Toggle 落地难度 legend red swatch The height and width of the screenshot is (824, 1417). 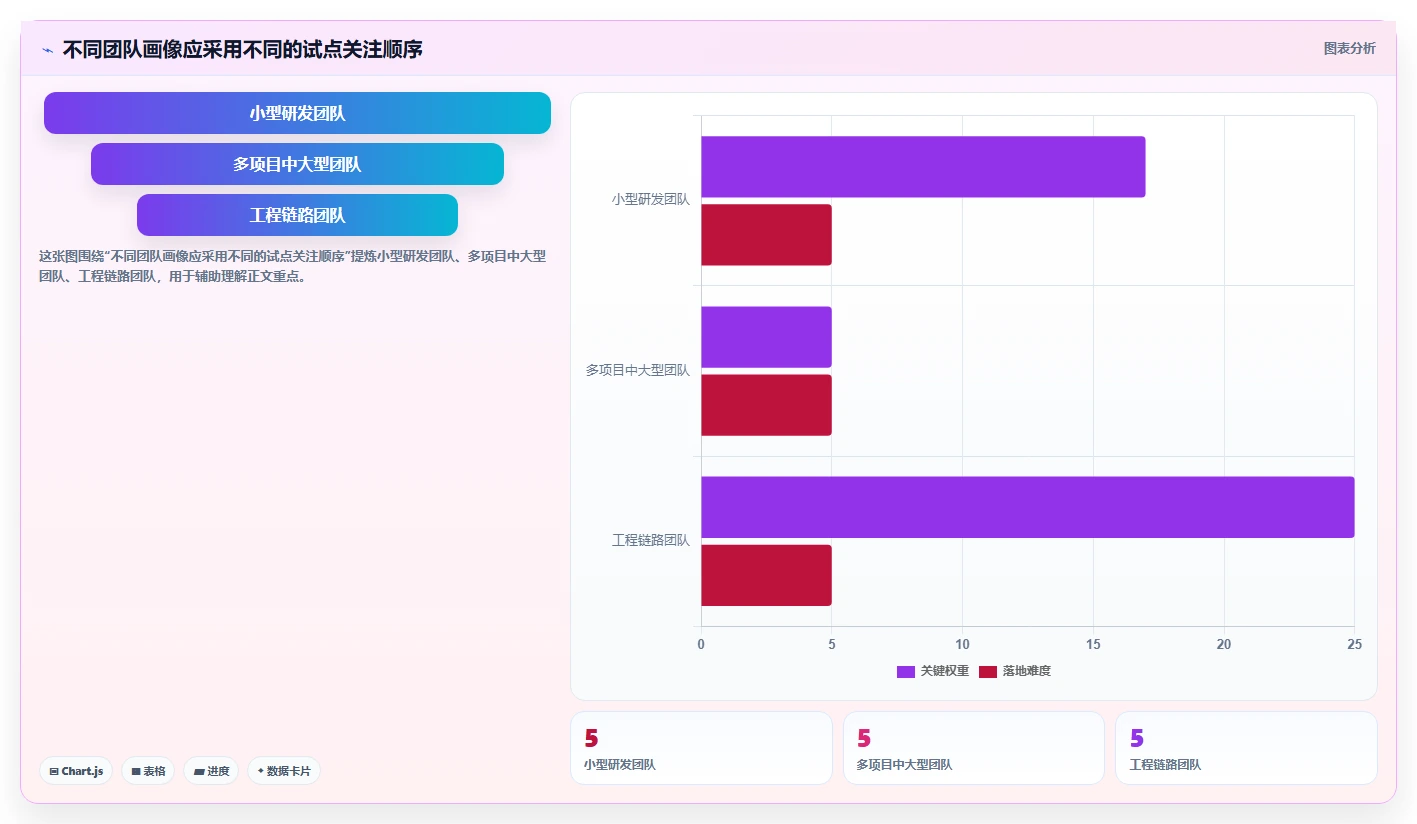988,671
